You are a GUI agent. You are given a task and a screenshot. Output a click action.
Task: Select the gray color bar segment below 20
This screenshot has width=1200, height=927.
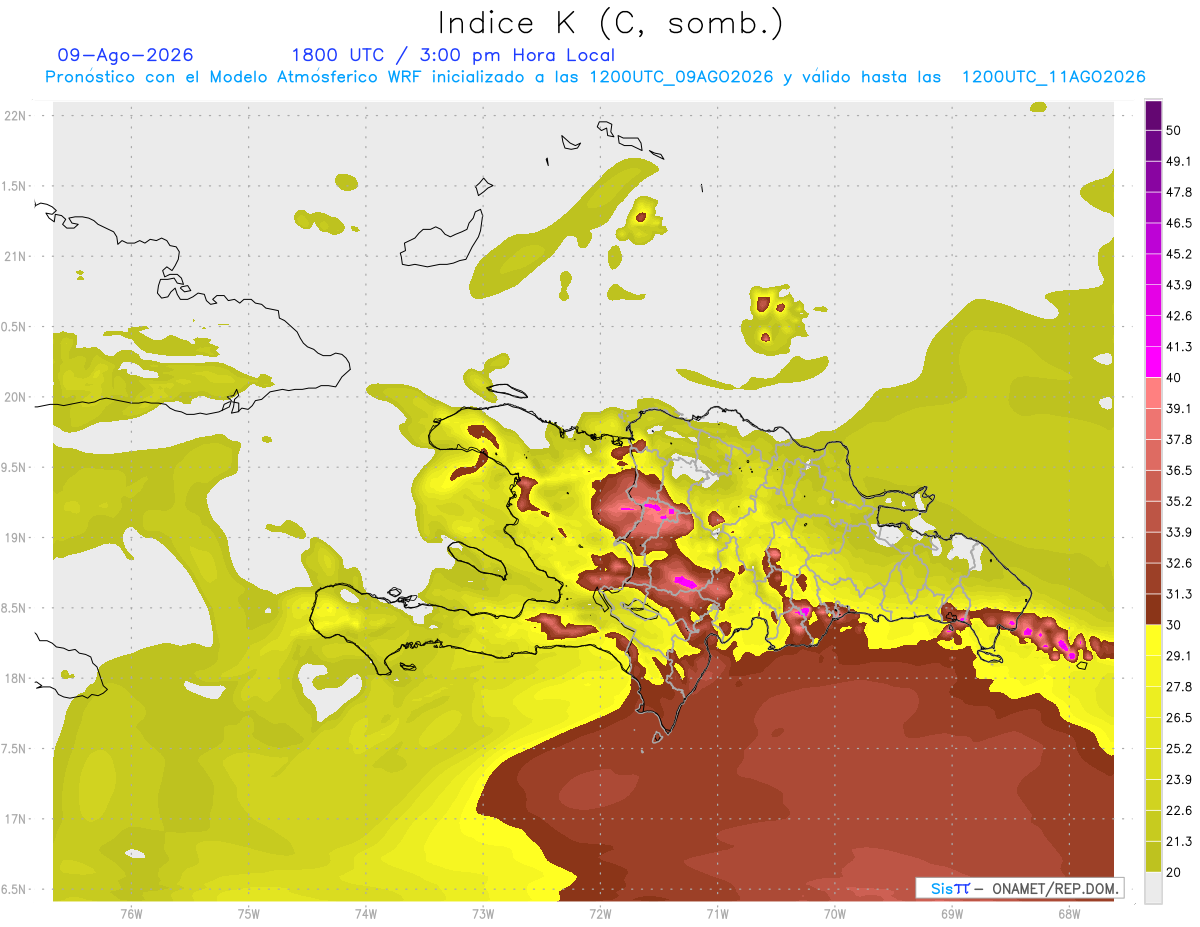pyautogui.click(x=1153, y=887)
